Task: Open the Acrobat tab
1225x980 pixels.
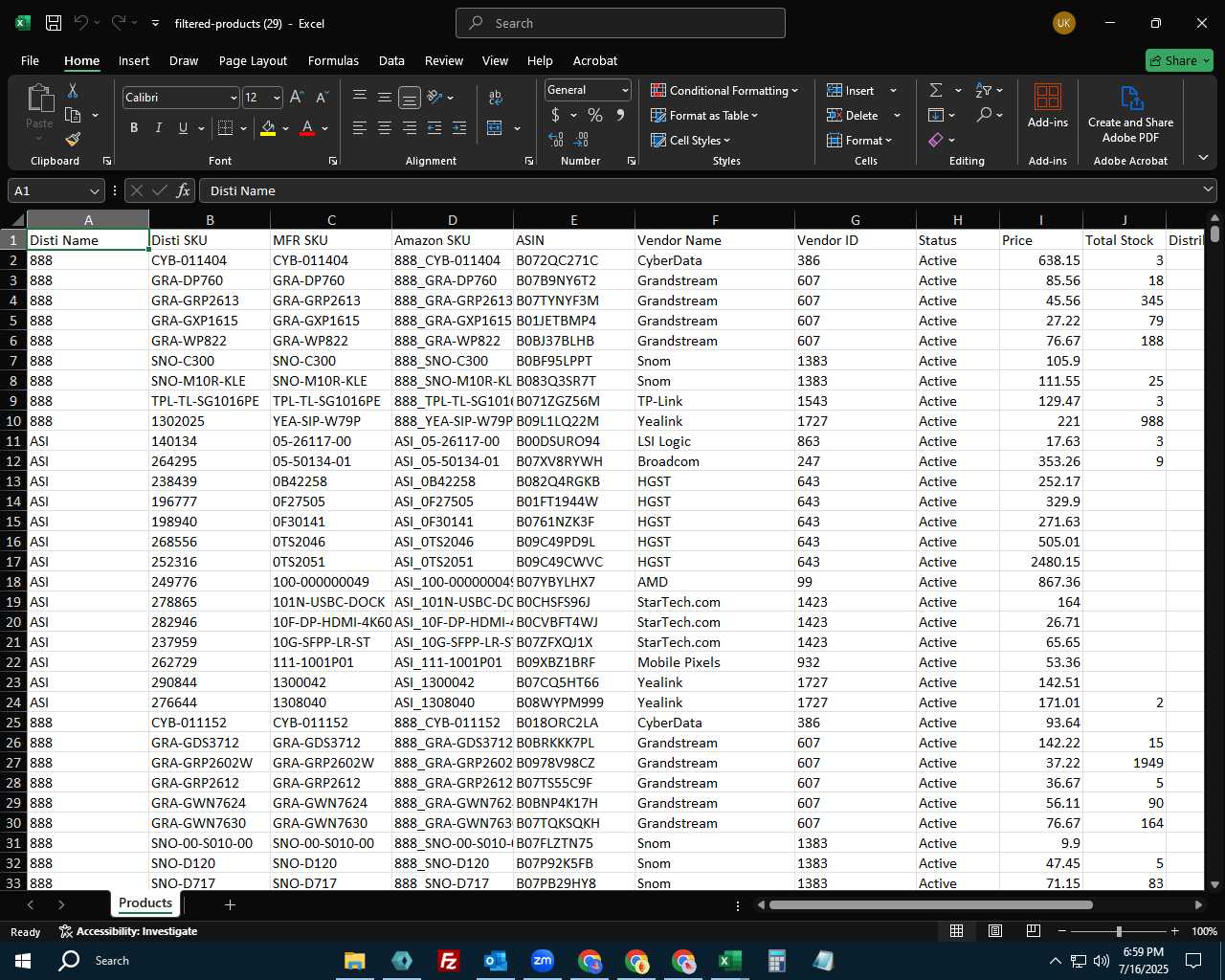Action: (595, 60)
